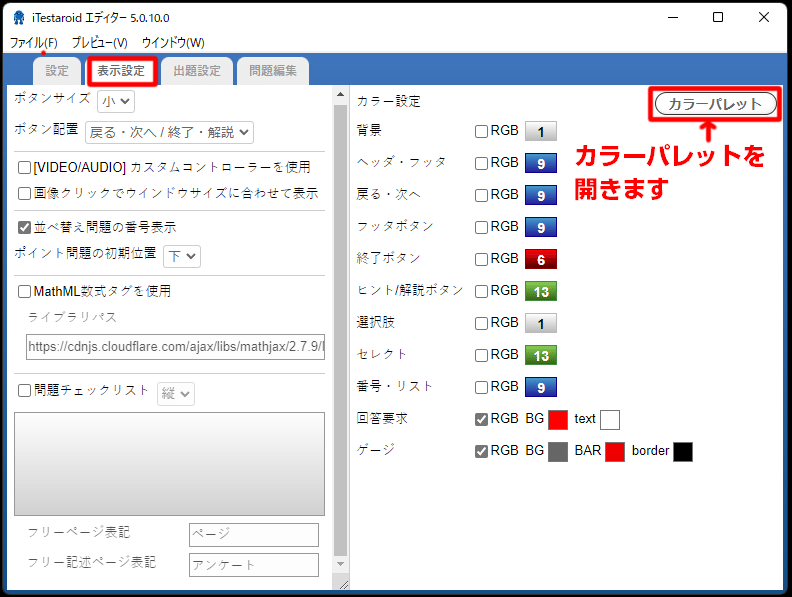Click the left panel scrollbar down arrow
This screenshot has width=792, height=597.
click(x=340, y=564)
